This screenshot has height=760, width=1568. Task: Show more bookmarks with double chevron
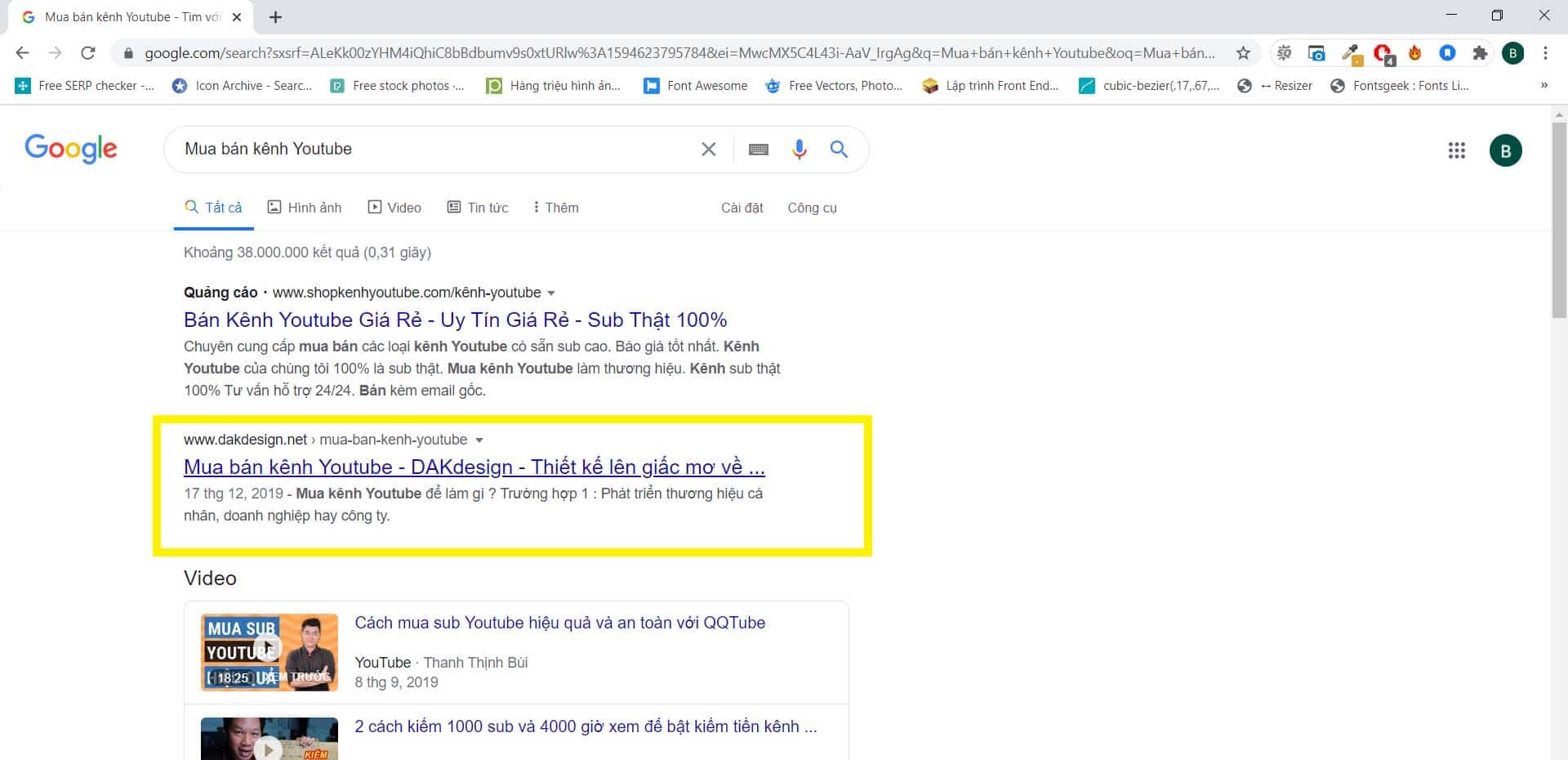[x=1543, y=85]
